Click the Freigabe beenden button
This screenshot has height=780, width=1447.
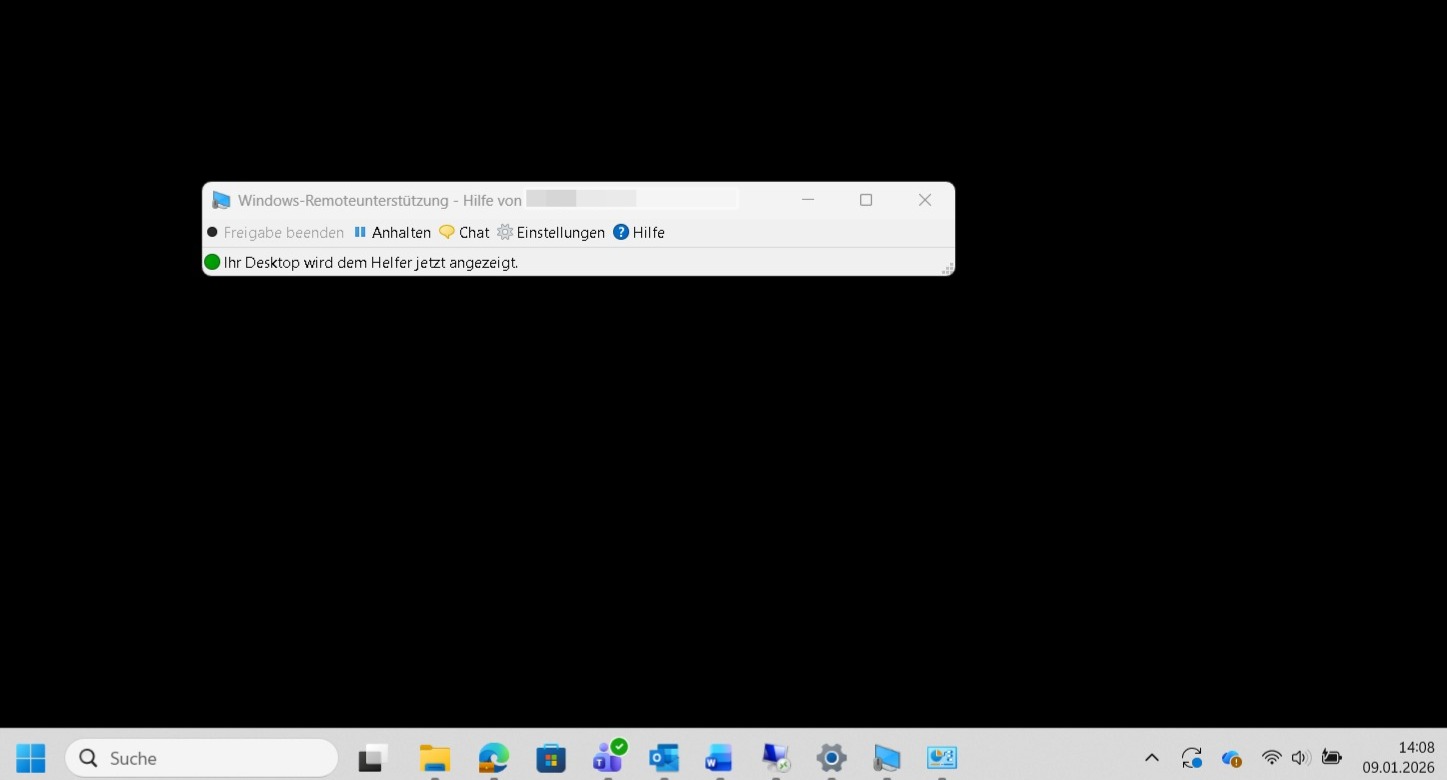point(275,232)
